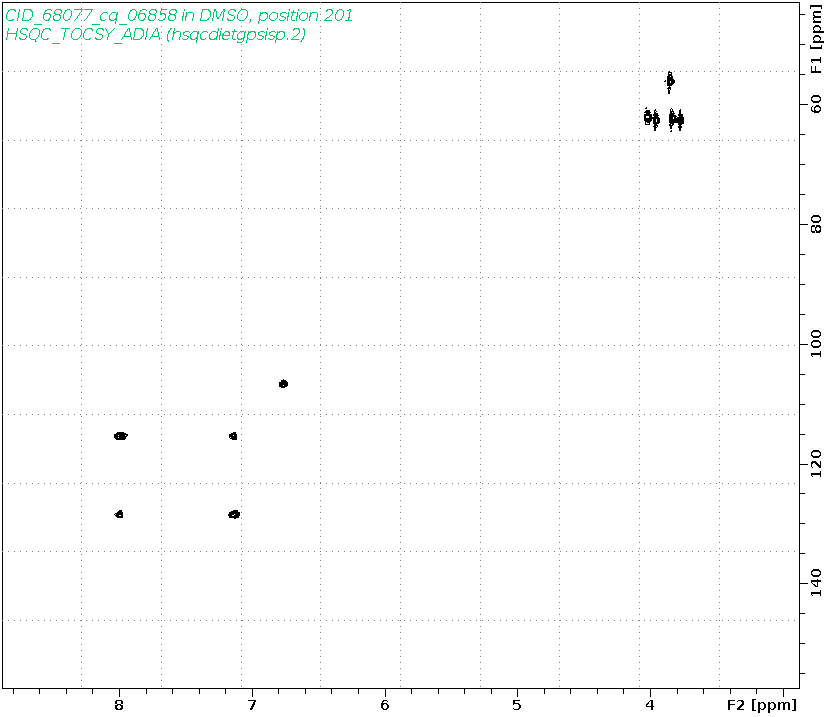The height and width of the screenshot is (717, 828).
Task: Click the '5' tick label on F2 axis
Action: [518, 705]
